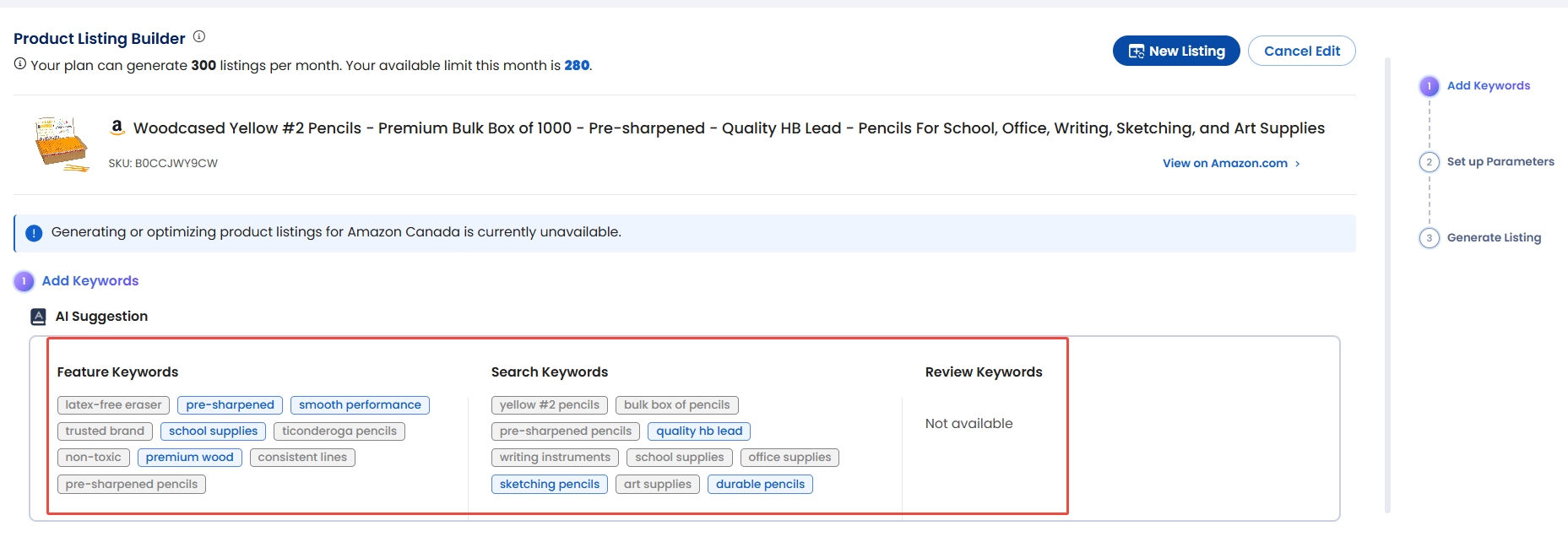
Task: Select the yellow #2 pencils keyword
Action: pos(550,405)
